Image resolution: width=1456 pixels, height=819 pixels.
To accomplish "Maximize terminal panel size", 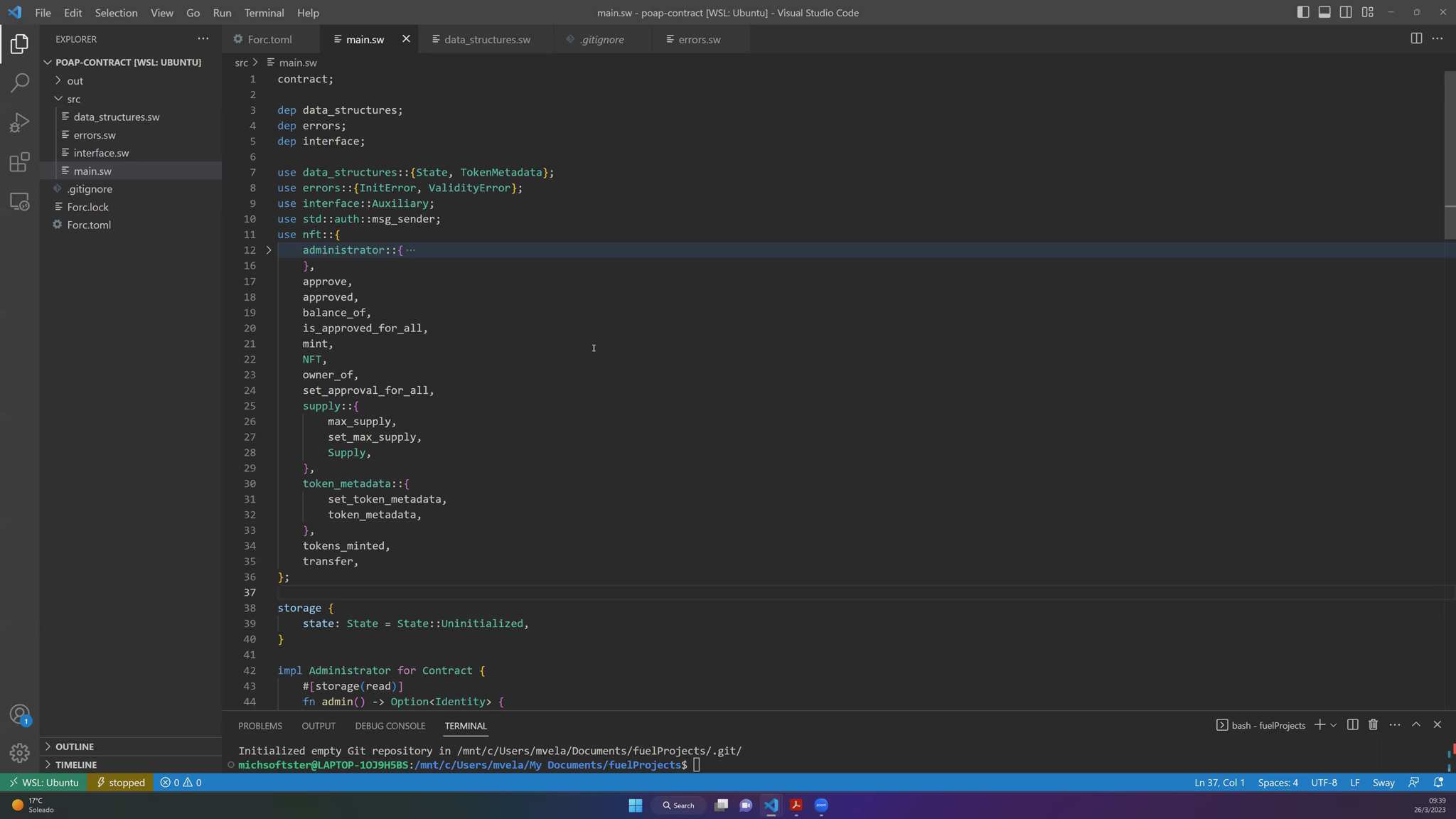I will tap(1415, 724).
